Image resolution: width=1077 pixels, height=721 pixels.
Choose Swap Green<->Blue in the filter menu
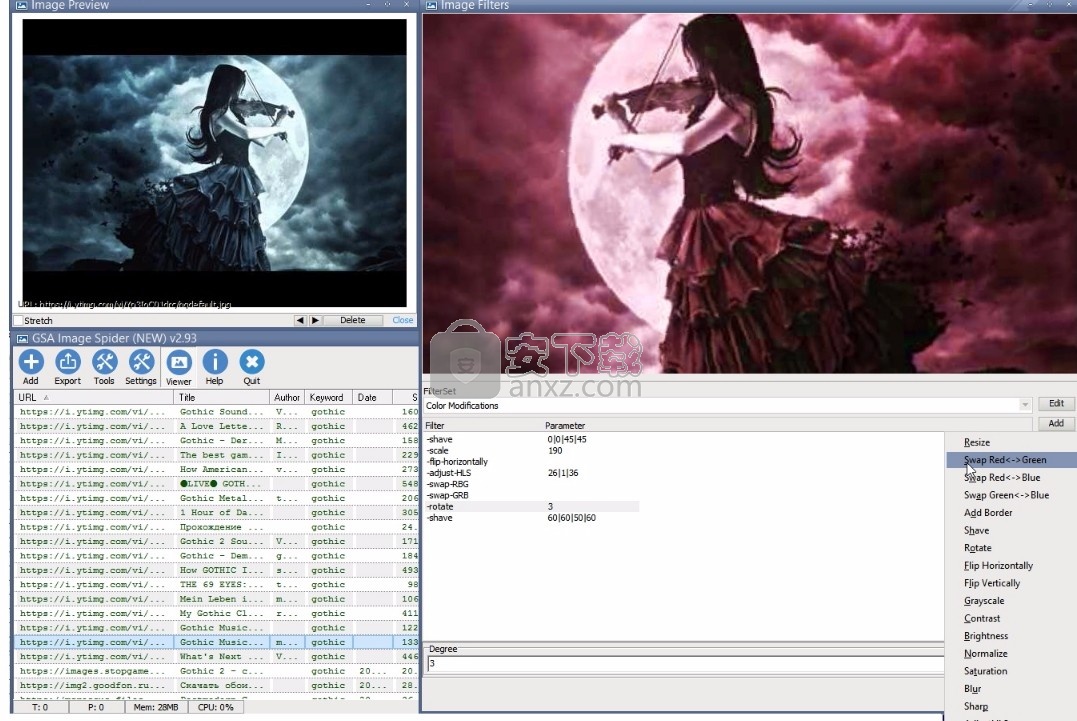pyautogui.click(x=1006, y=495)
